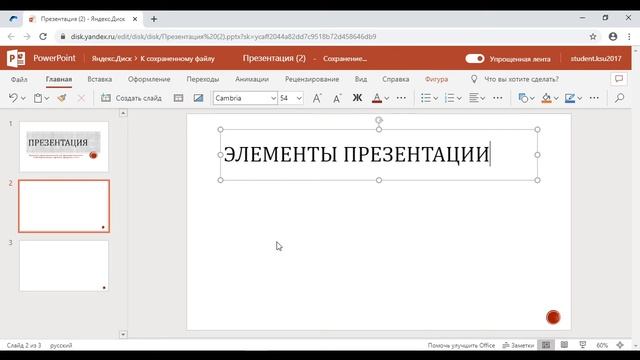Open the text alignment icon
Viewport: 640px width, 360px height.
[473, 98]
